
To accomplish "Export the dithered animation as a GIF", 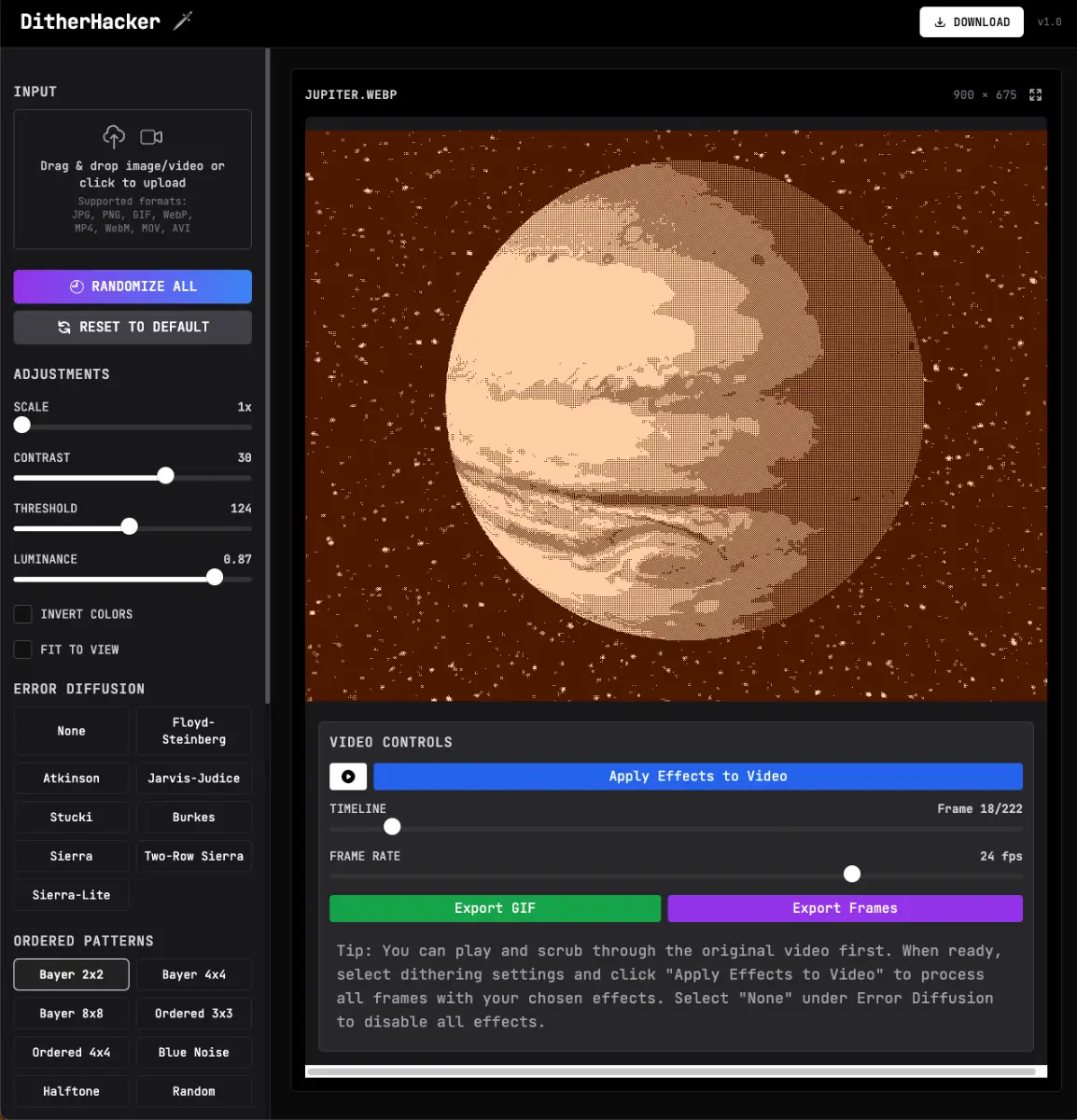I will pos(495,907).
